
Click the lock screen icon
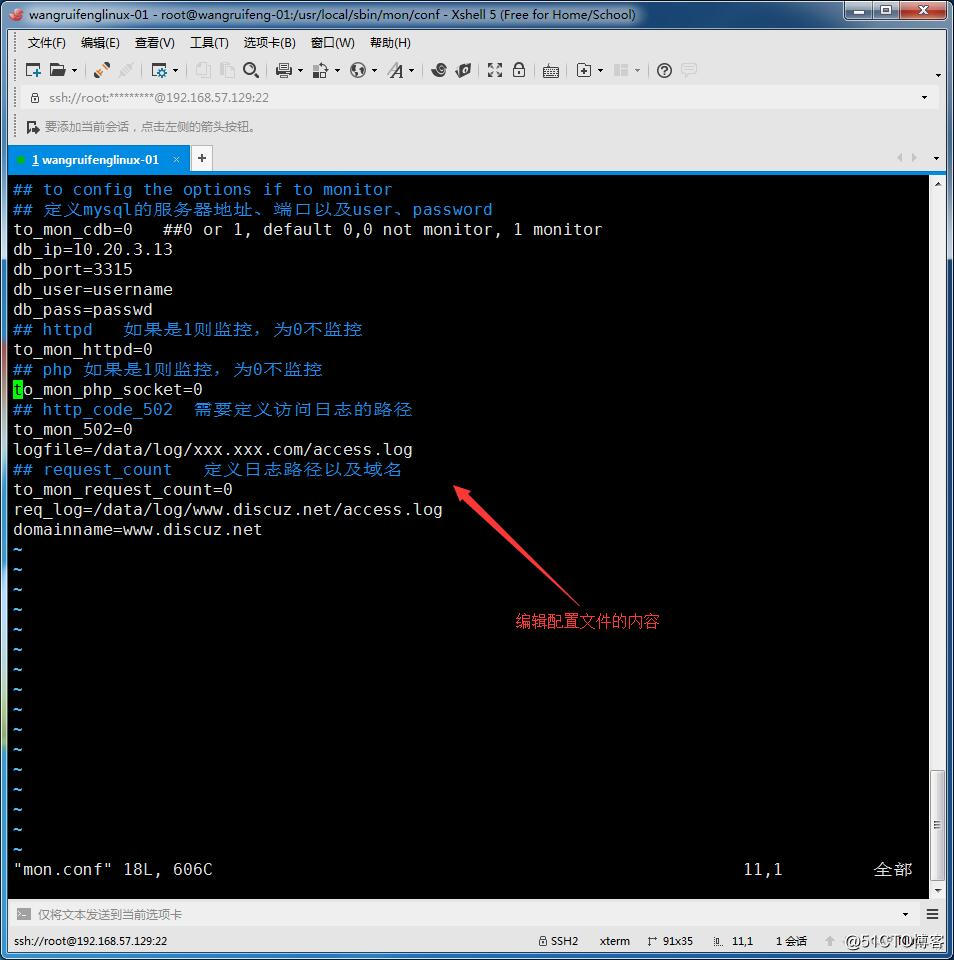pos(519,70)
